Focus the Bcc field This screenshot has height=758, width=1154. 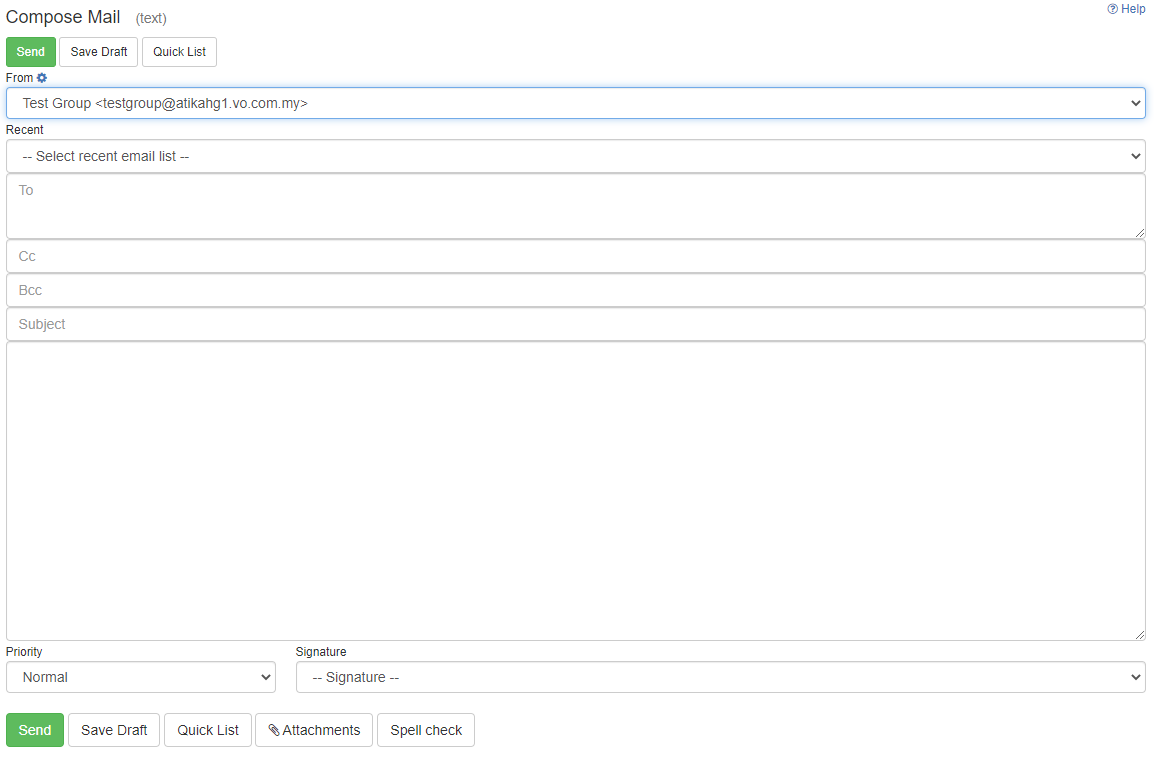pos(576,290)
